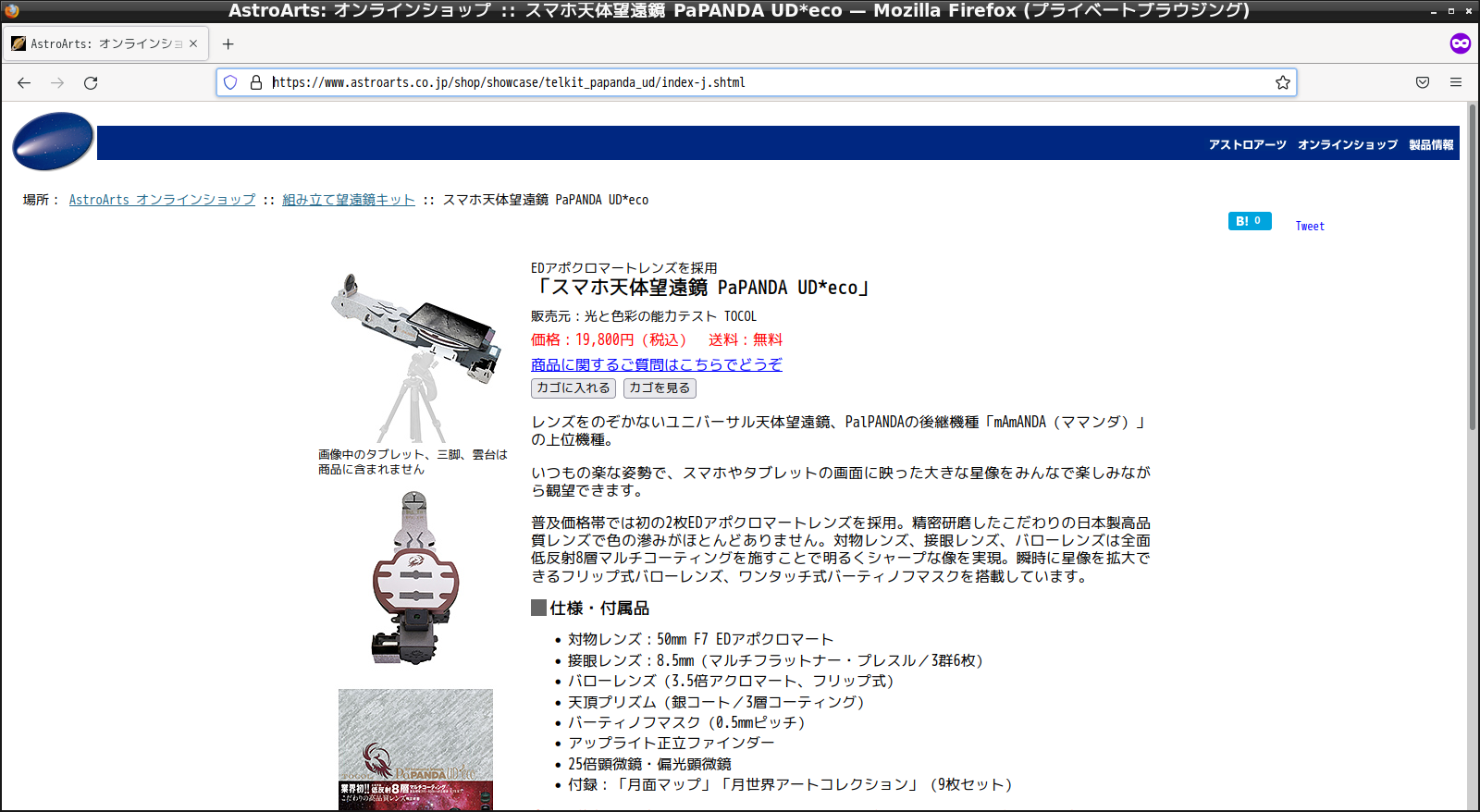
Task: Open オンラインショップ in the header navigation
Action: point(1348,145)
